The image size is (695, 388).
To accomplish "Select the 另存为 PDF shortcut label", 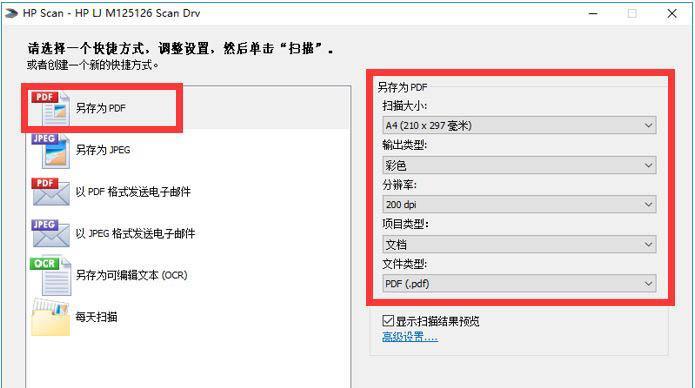I will pyautogui.click(x=101, y=108).
